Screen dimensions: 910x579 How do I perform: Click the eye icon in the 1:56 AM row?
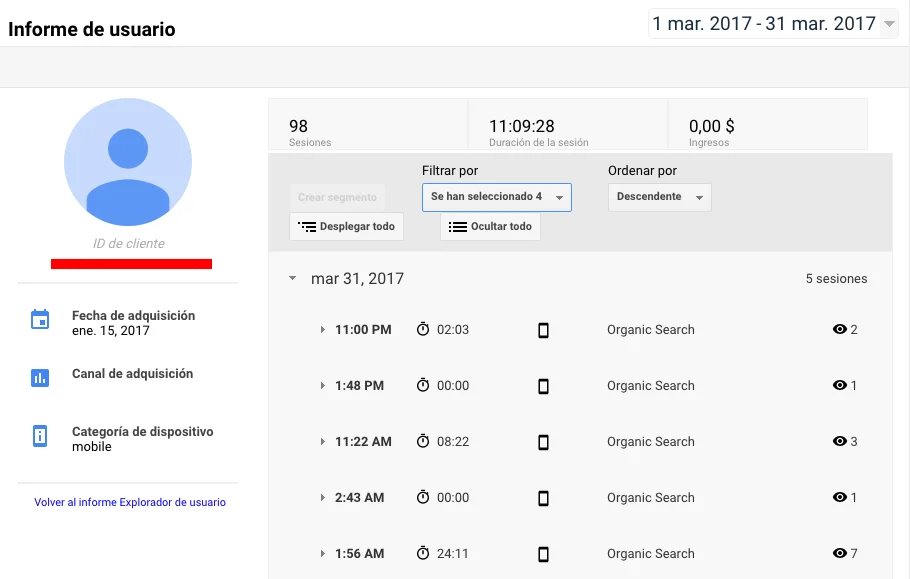tap(839, 554)
